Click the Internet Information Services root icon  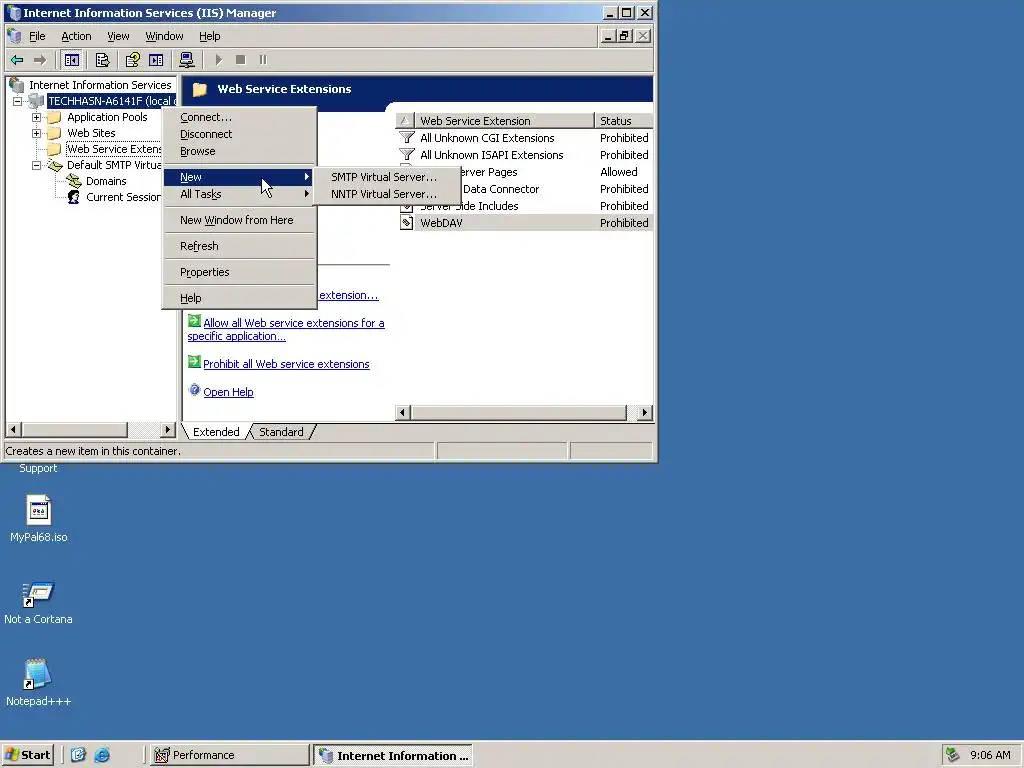pos(18,85)
